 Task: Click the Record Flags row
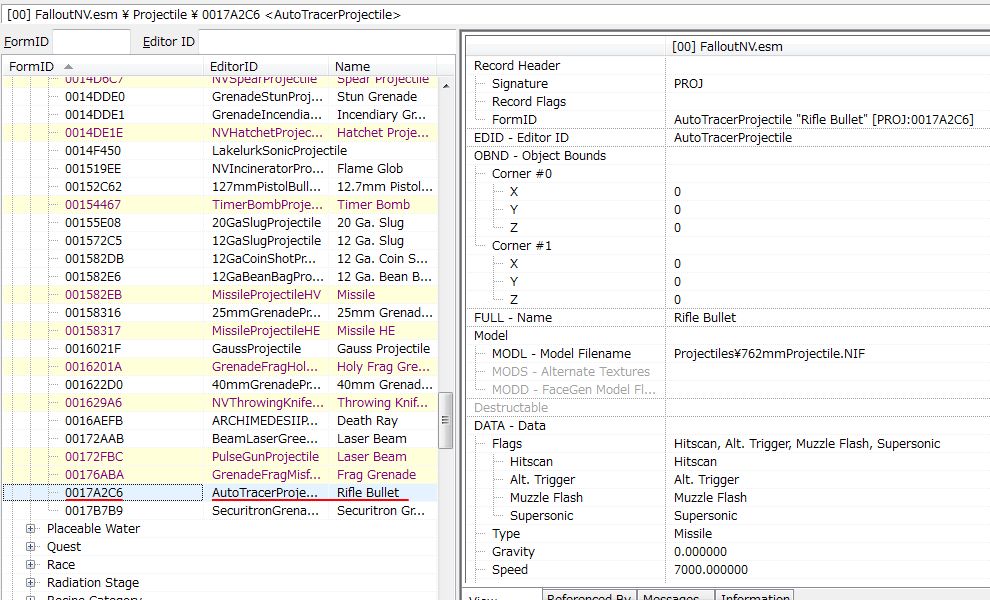(x=729, y=102)
